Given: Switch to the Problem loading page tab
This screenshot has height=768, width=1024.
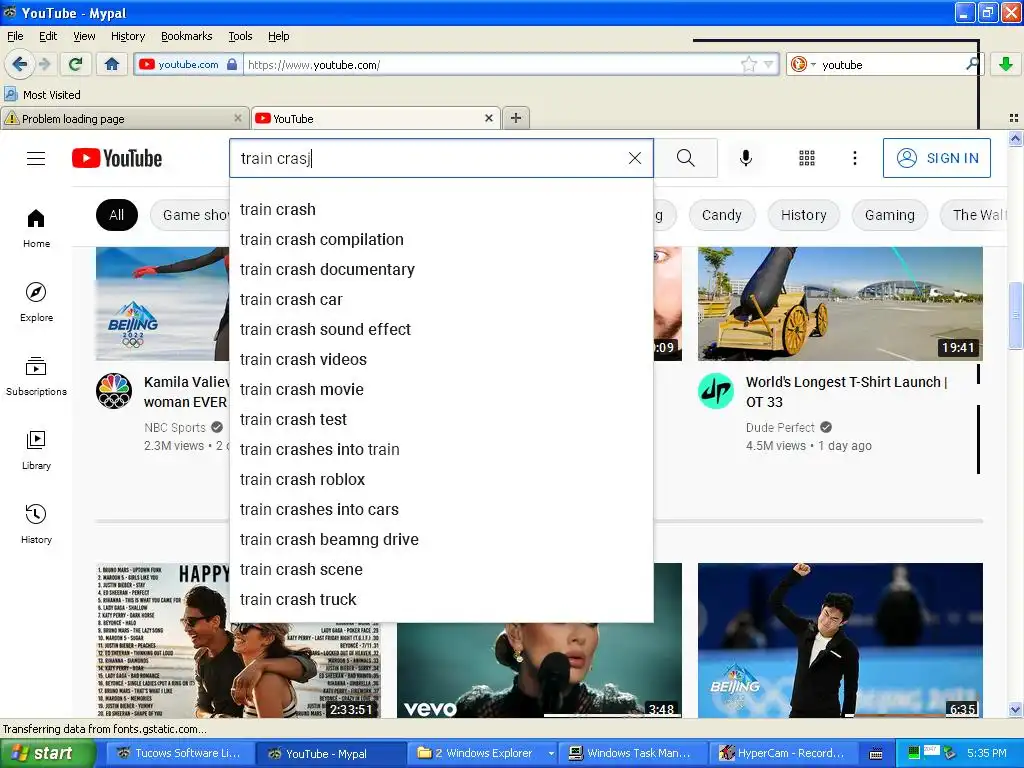Looking at the screenshot, I should (124, 118).
